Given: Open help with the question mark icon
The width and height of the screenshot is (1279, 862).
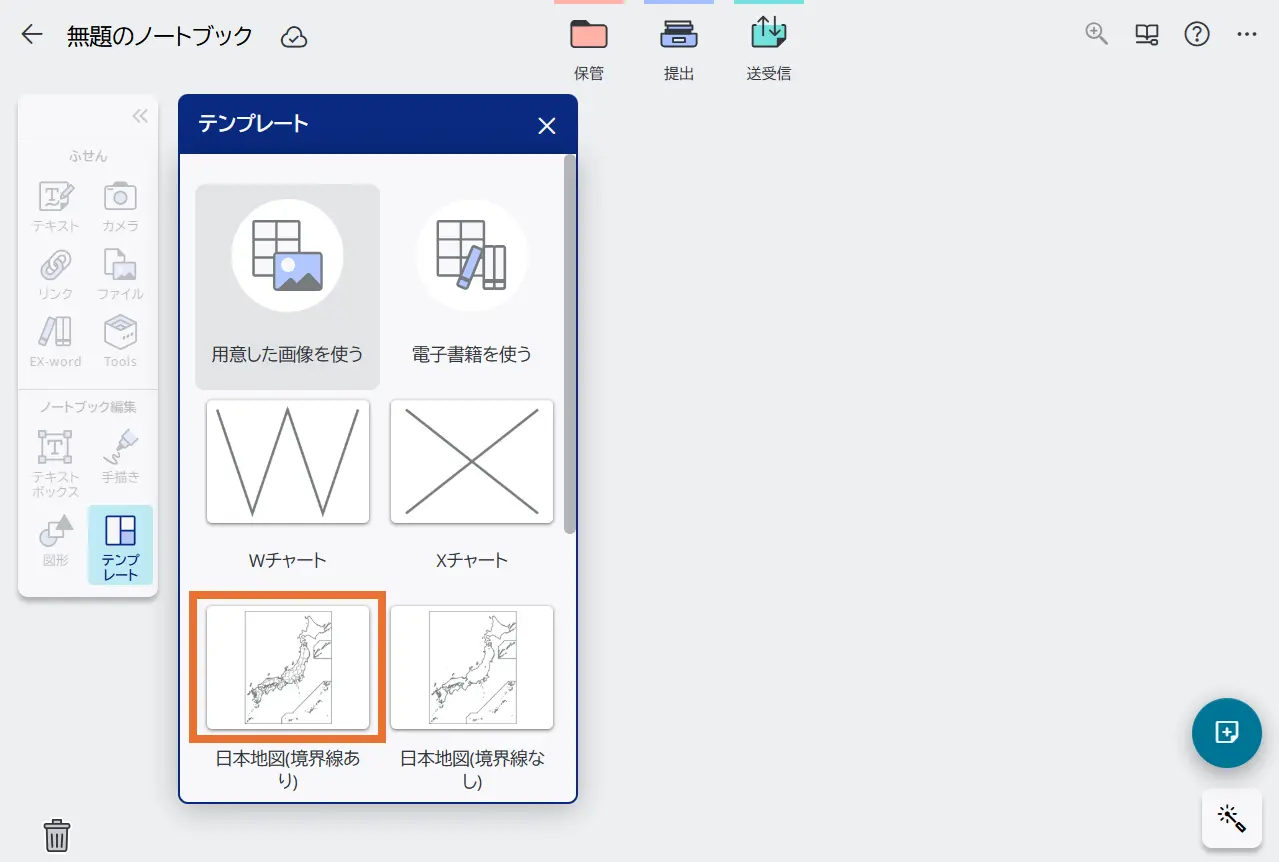Looking at the screenshot, I should [1197, 35].
